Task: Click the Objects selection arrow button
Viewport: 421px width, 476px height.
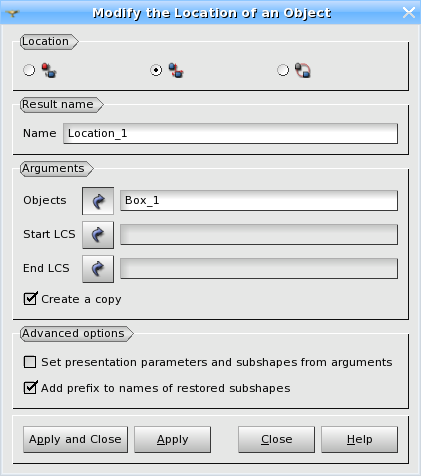Action: click(x=98, y=201)
